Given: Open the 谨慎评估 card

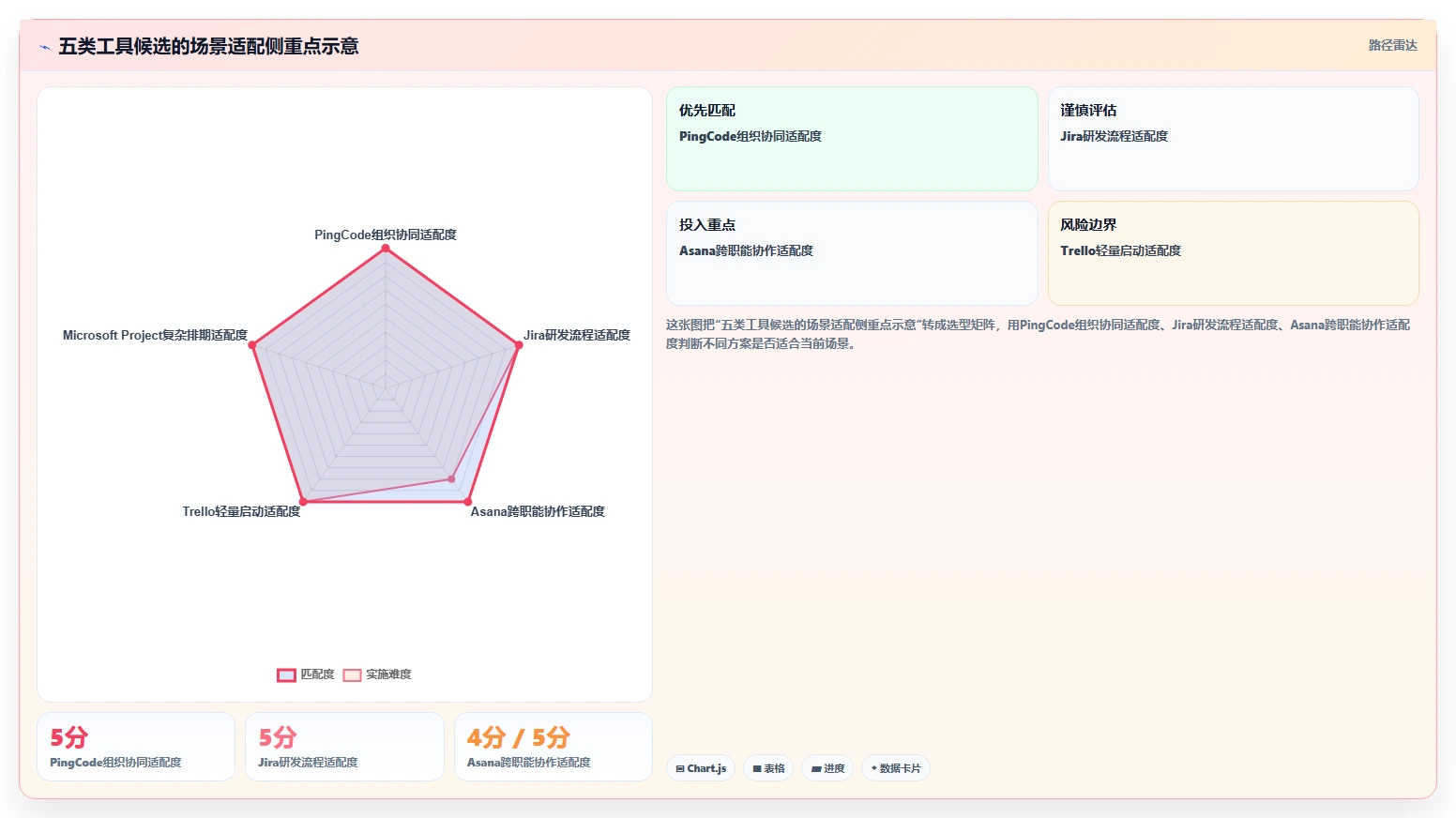Looking at the screenshot, I should (1233, 139).
